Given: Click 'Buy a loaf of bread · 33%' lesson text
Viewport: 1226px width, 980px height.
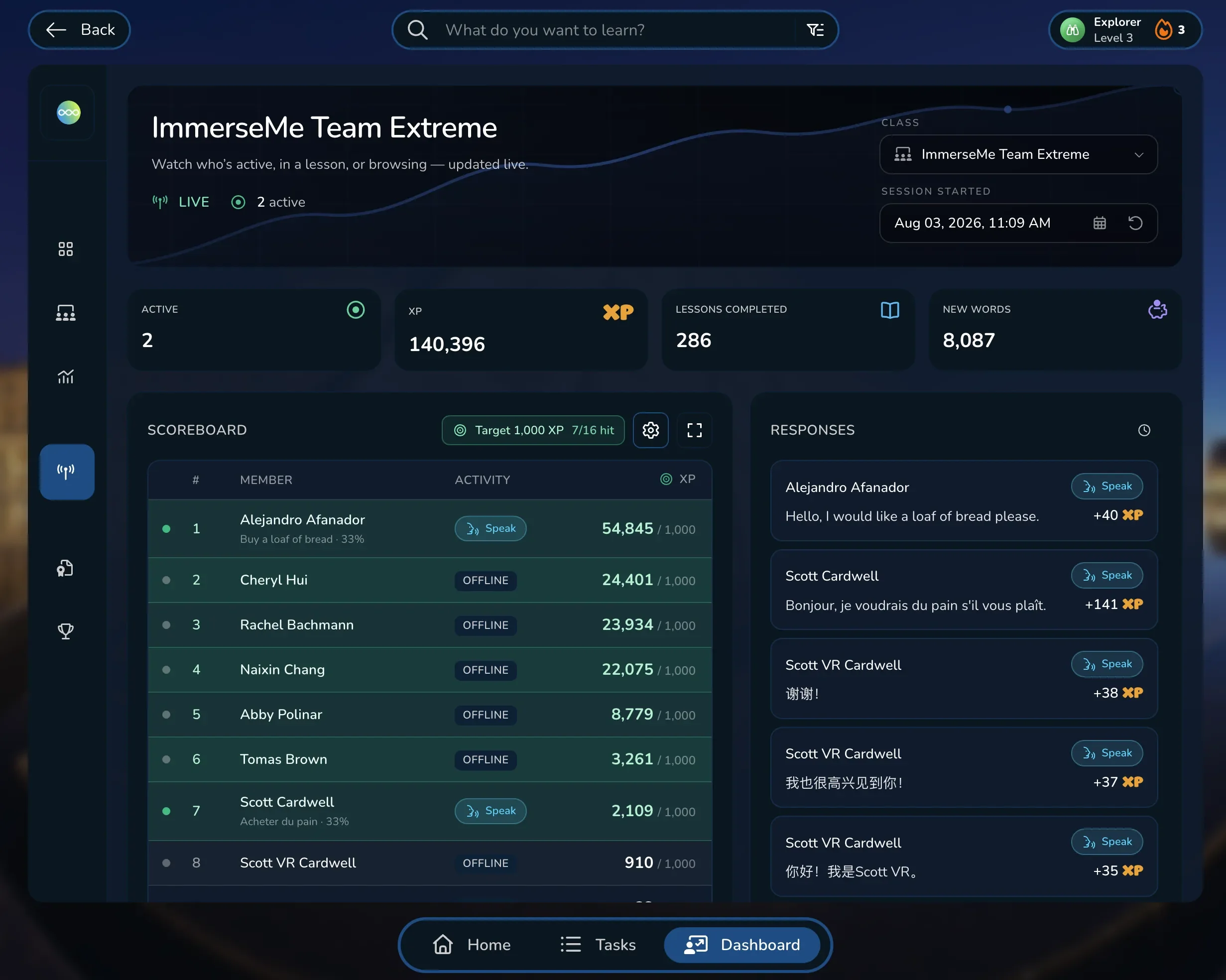Looking at the screenshot, I should coord(302,539).
